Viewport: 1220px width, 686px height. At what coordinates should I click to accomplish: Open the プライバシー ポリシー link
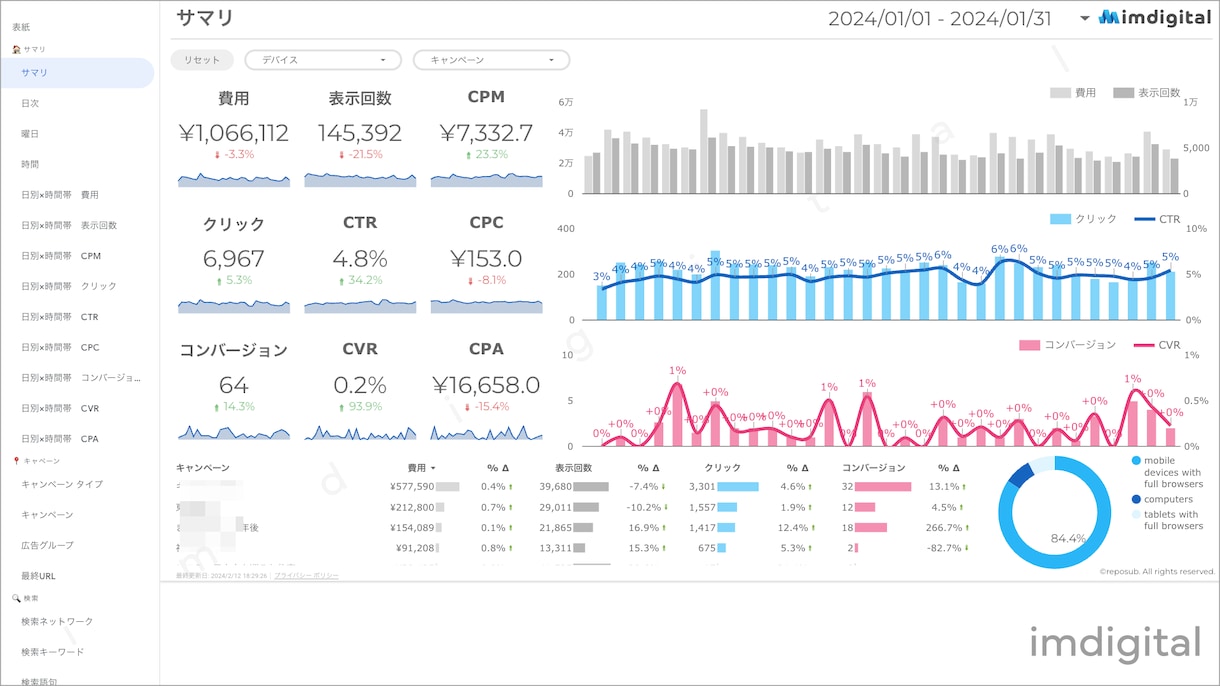(x=306, y=576)
